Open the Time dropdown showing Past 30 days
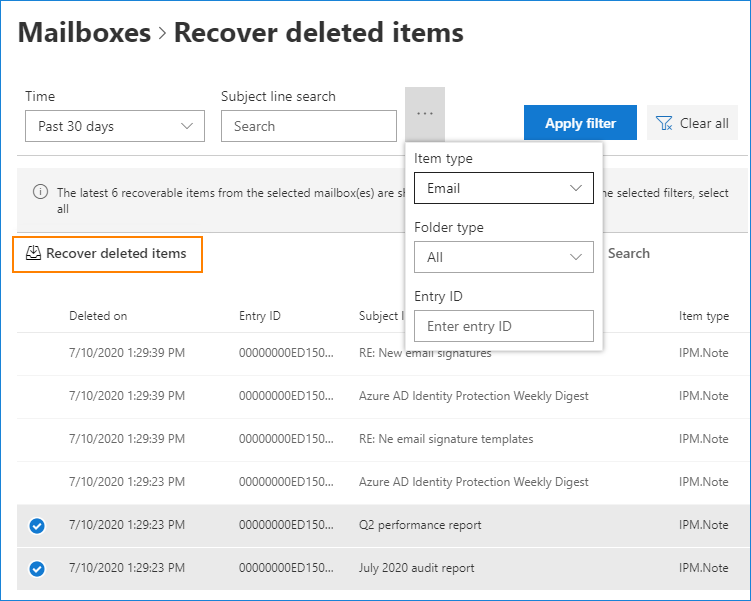 (115, 126)
